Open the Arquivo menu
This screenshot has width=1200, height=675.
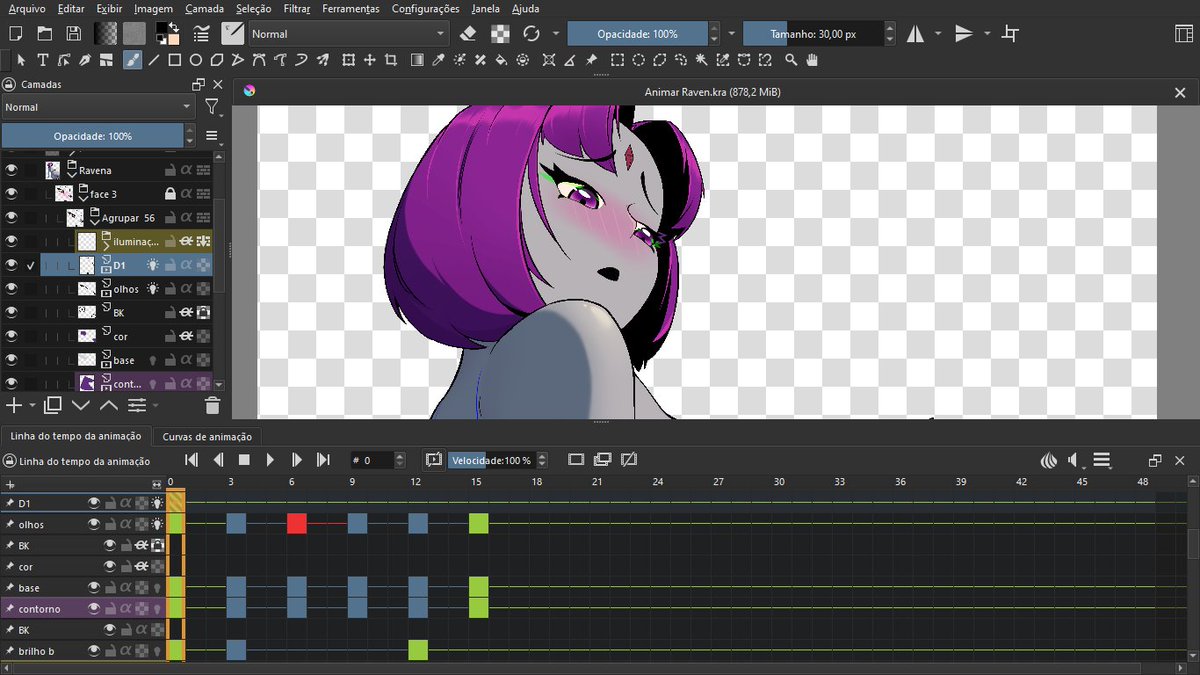(x=27, y=8)
